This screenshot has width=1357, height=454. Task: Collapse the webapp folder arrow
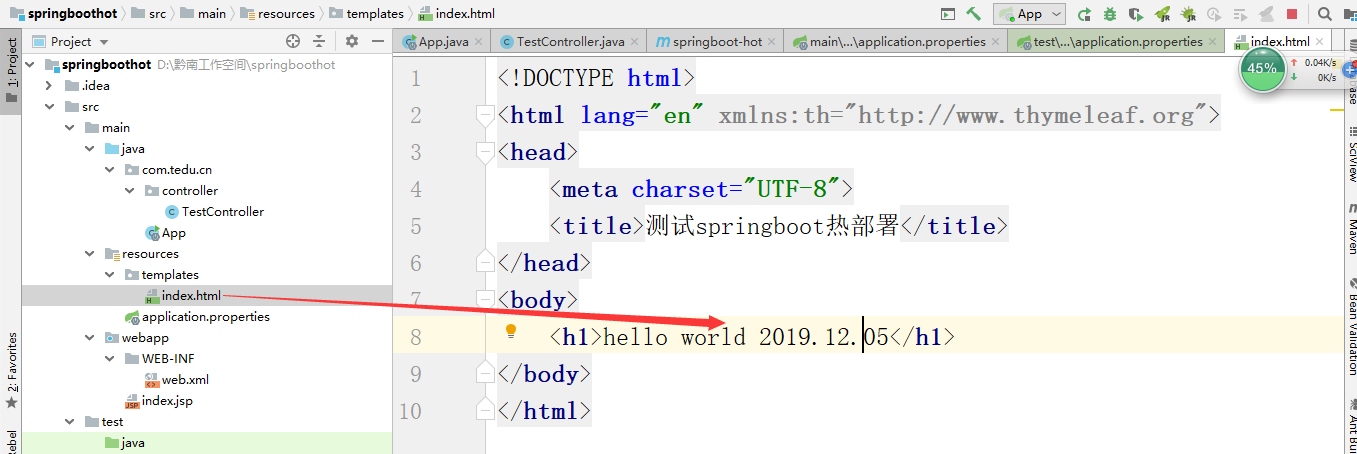pyautogui.click(x=89, y=337)
